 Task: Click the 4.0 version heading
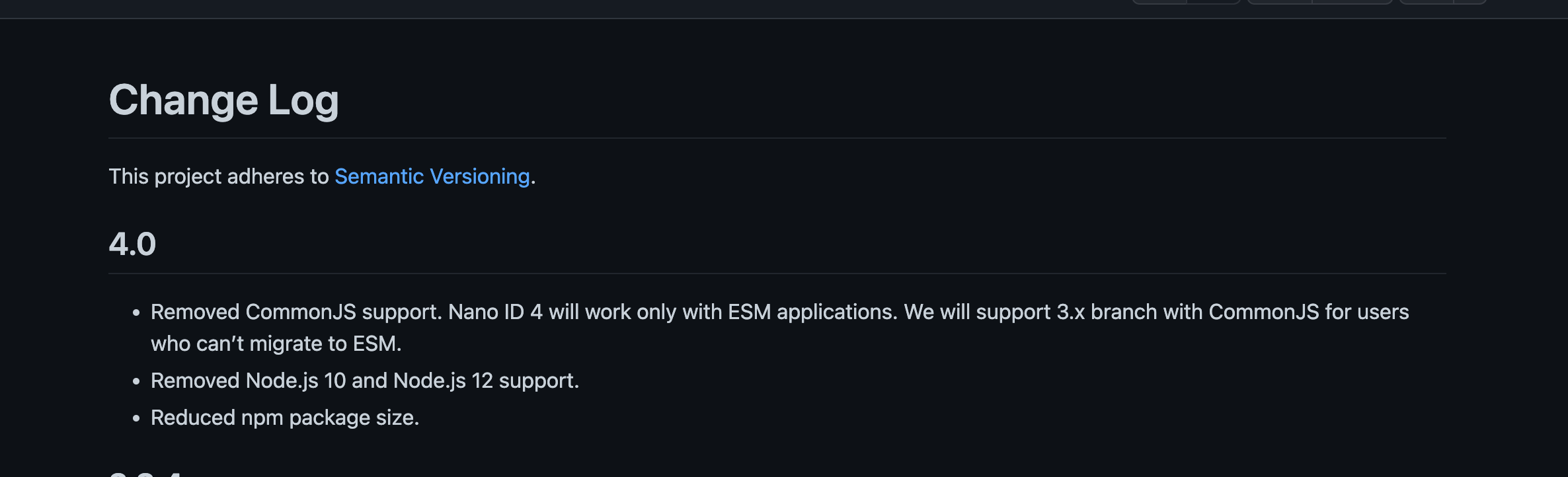click(x=132, y=244)
